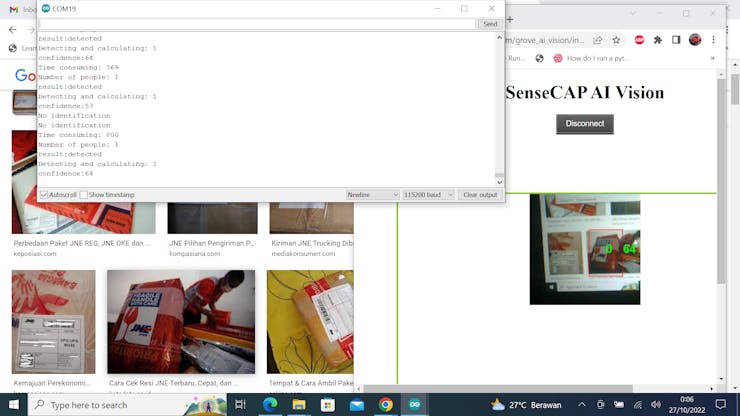This screenshot has height=416, width=740.
Task: Toggle the Autoscroll checkbox
Action: tap(44, 195)
